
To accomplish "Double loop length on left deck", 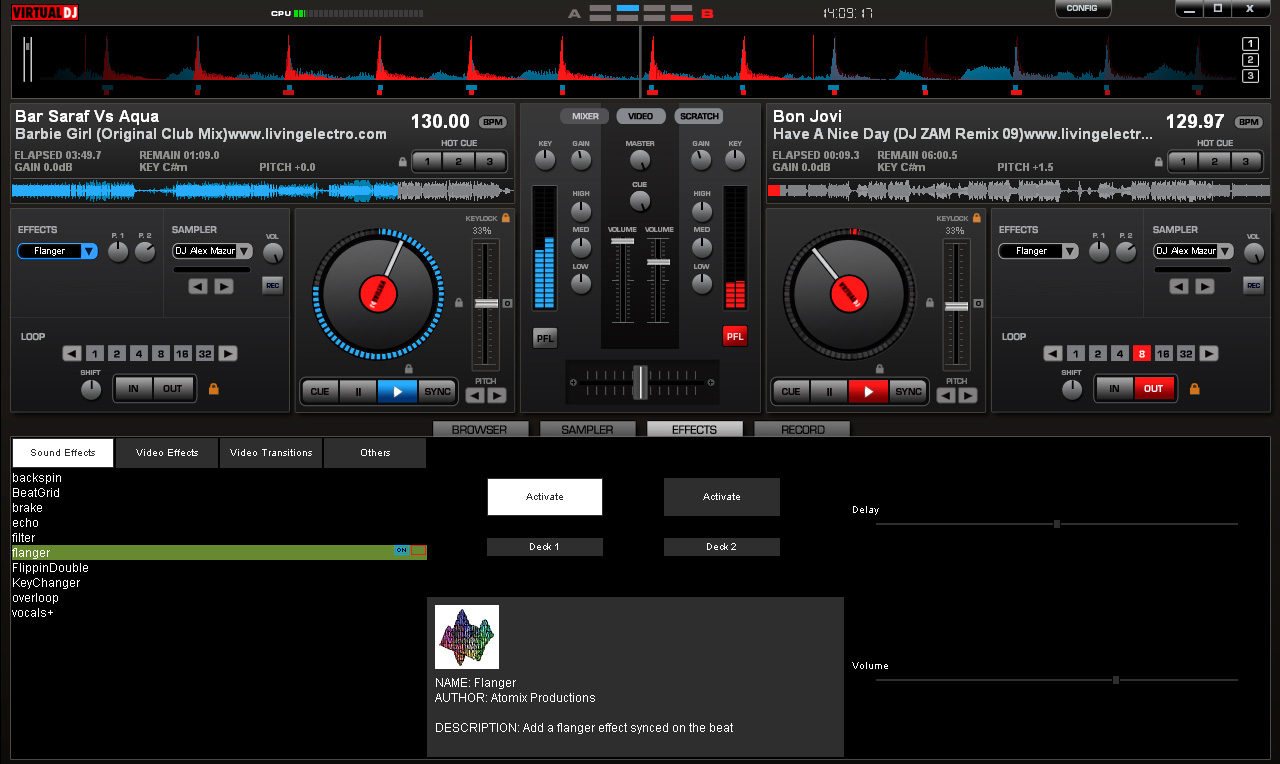I will tap(228, 353).
